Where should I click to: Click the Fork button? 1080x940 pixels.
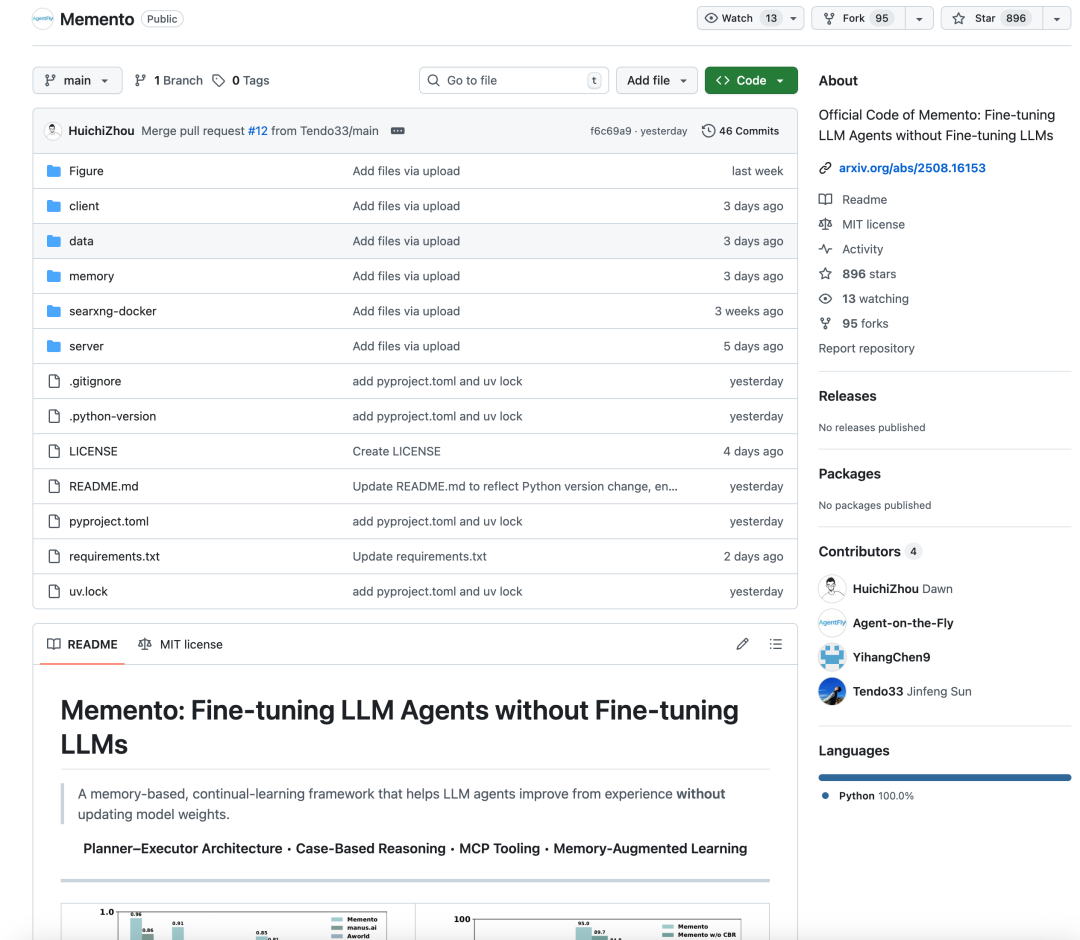858,19
